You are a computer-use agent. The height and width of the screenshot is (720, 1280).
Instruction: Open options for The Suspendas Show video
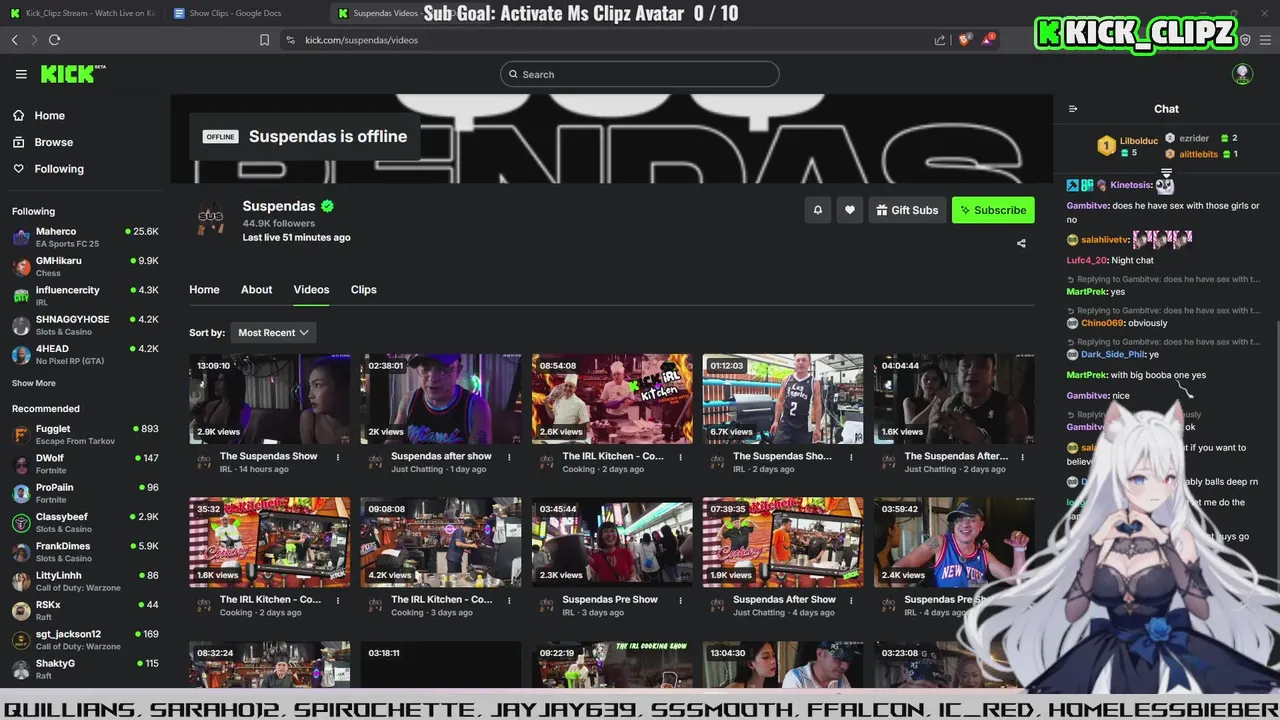click(x=338, y=457)
